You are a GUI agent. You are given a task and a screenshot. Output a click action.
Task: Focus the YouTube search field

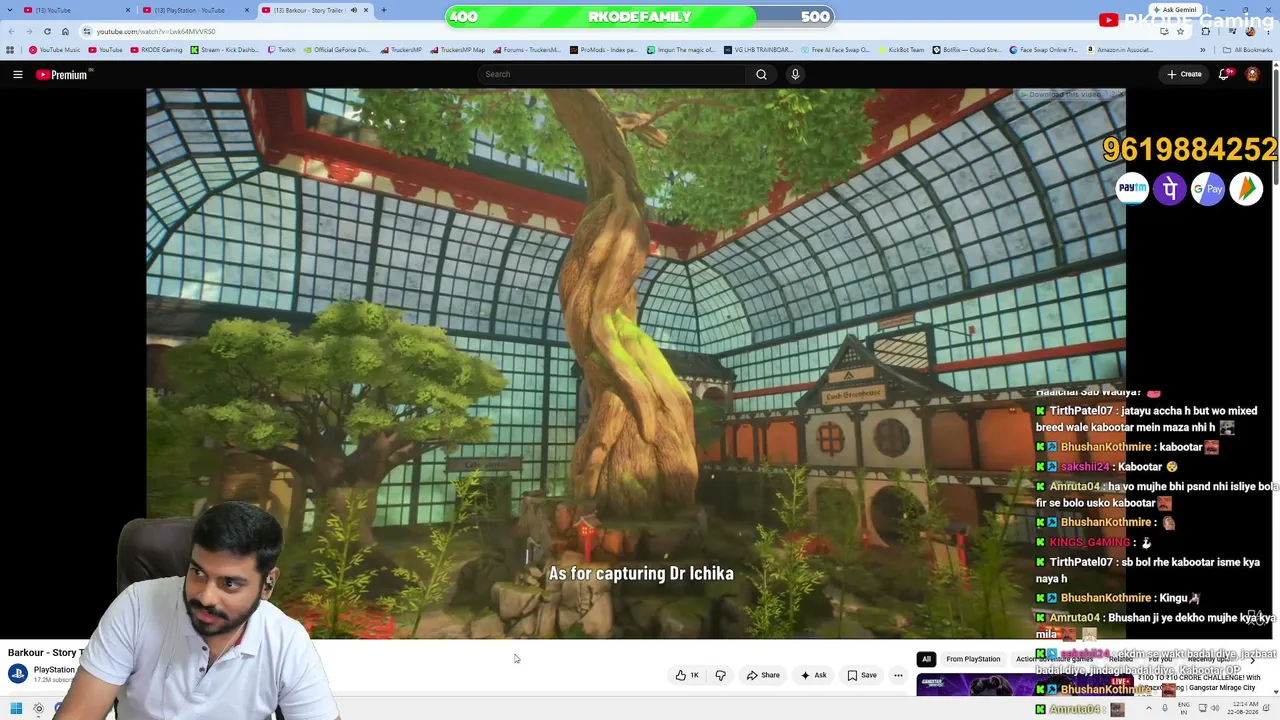(x=611, y=74)
